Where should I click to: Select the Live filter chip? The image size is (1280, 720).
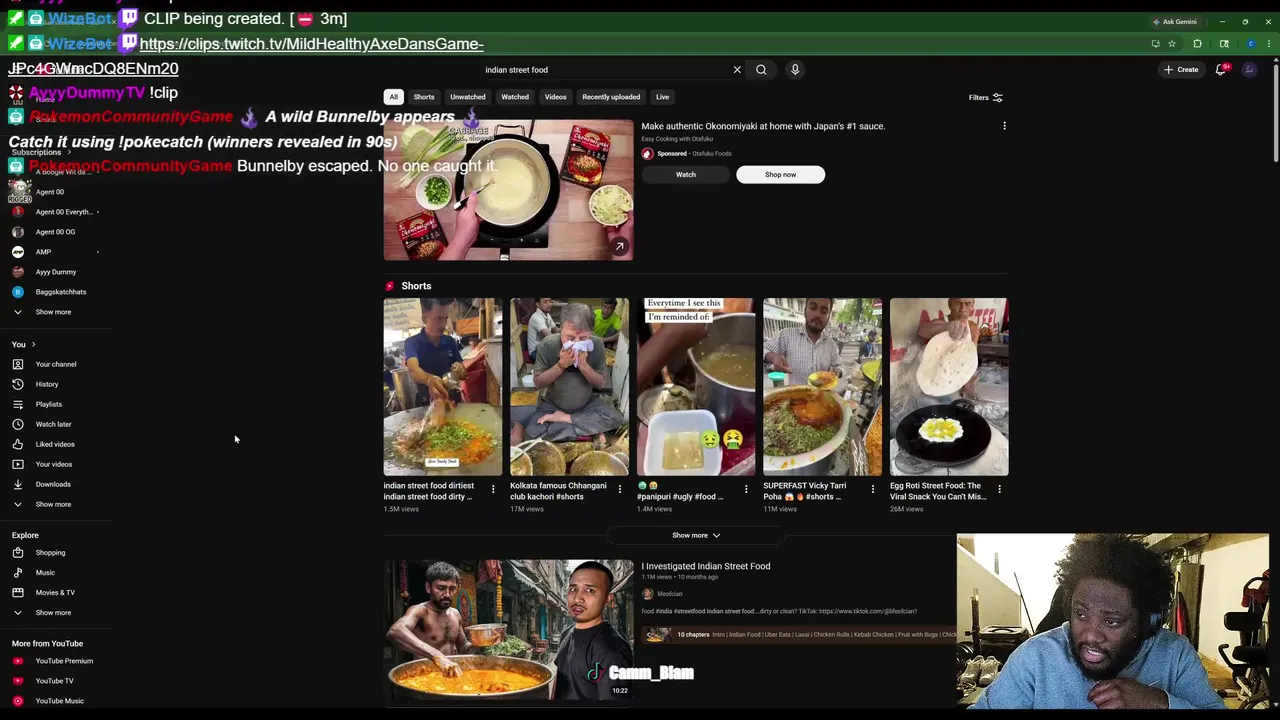tap(662, 97)
